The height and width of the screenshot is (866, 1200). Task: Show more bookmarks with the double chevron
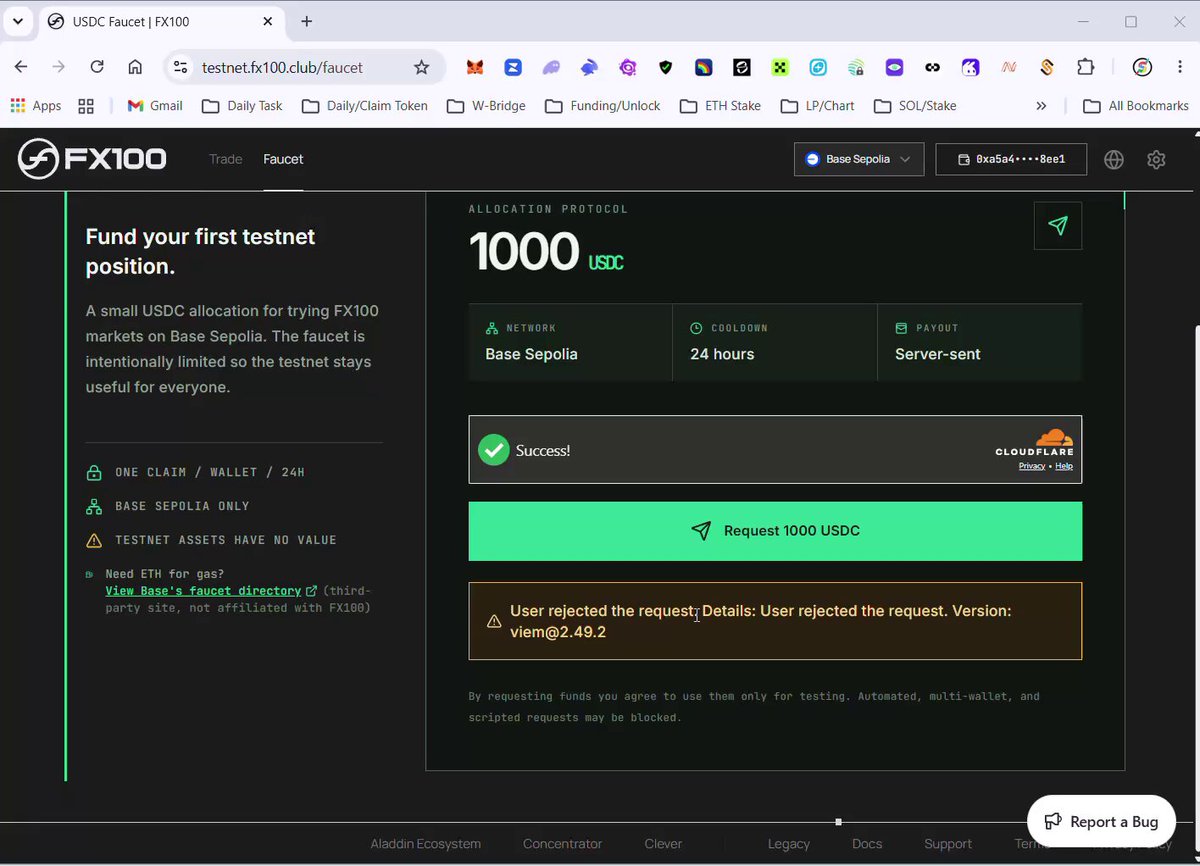point(1041,105)
